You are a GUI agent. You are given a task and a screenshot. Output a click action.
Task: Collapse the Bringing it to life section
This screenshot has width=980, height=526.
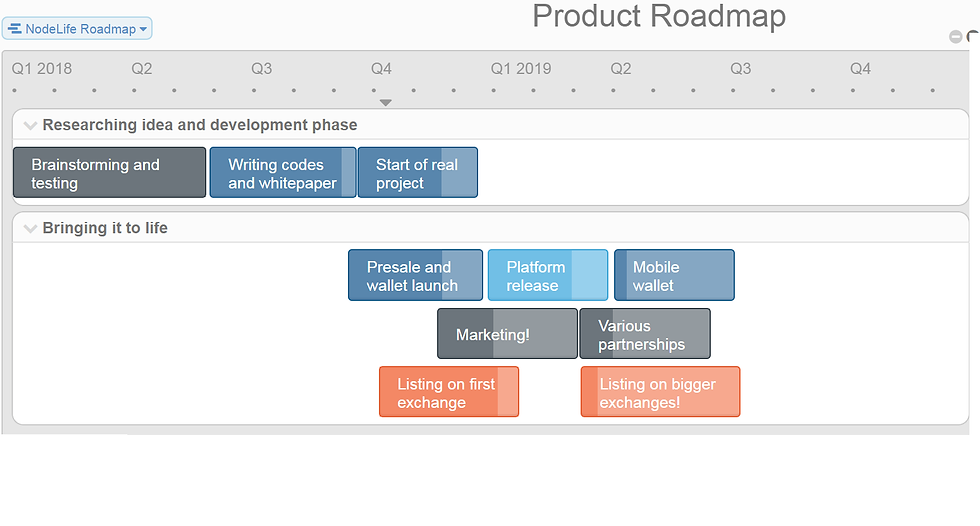click(x=29, y=229)
